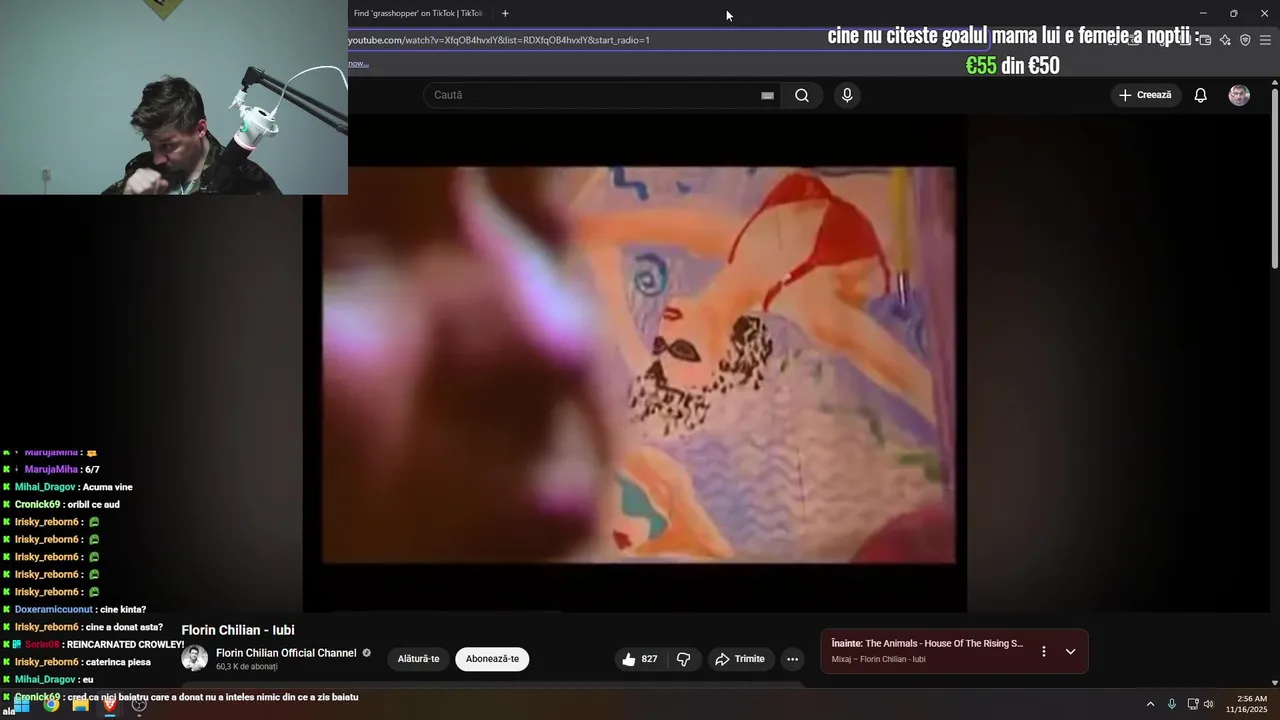1280x720 pixels.
Task: Click chat message 'cine a donat asta?'
Action: 124,627
